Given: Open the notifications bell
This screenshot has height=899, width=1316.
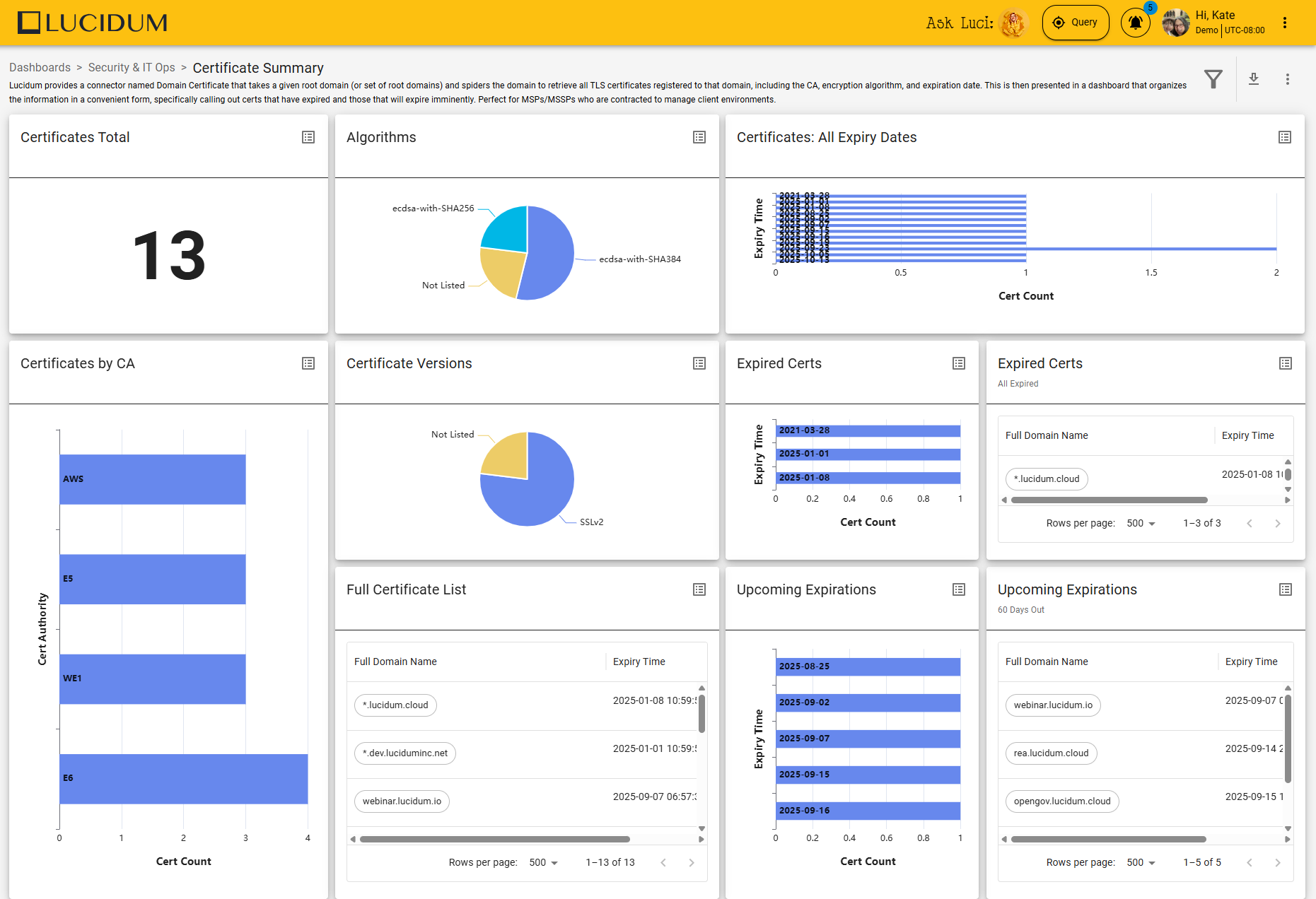Looking at the screenshot, I should click(1136, 23).
